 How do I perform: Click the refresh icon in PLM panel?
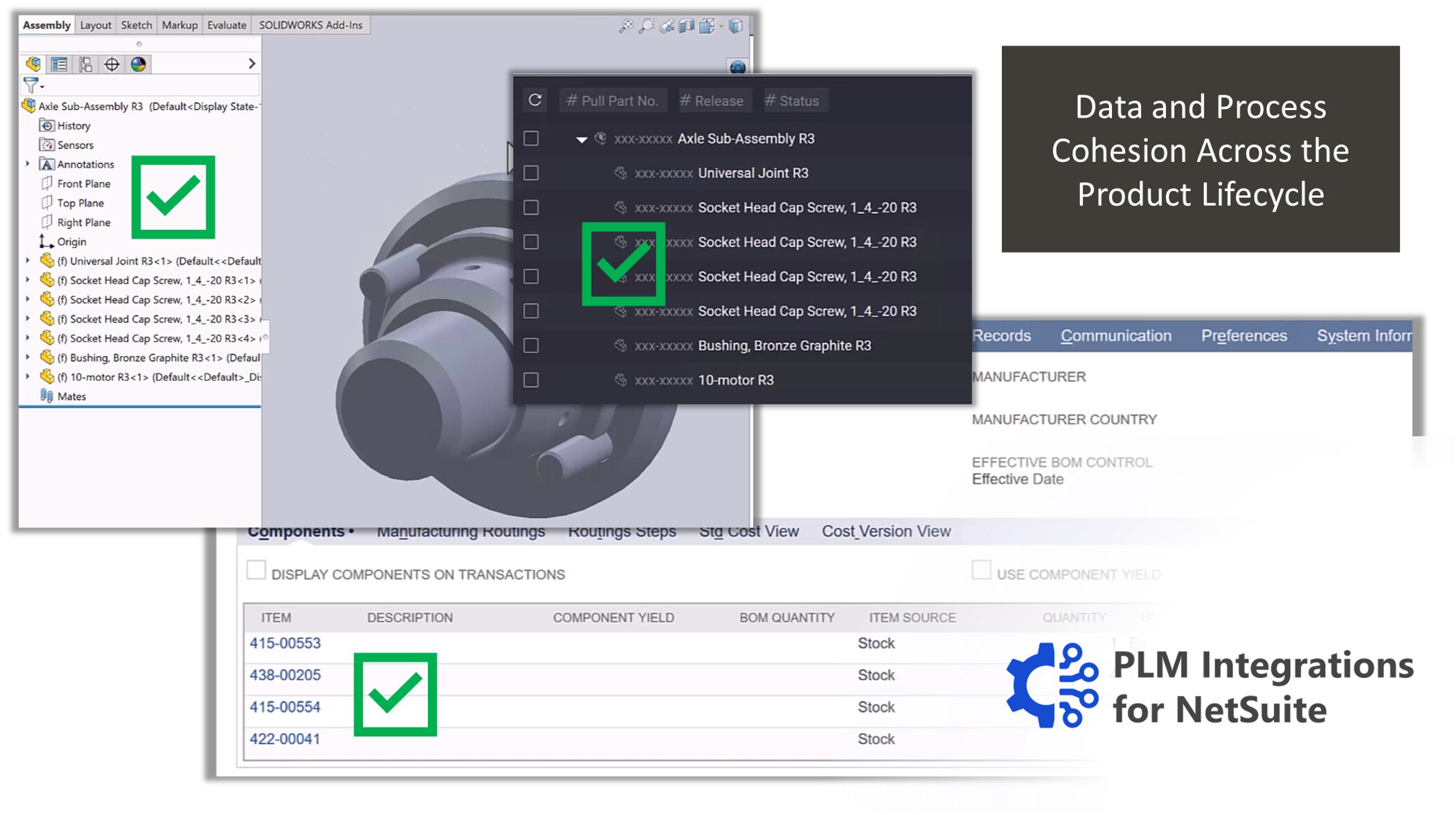(534, 100)
